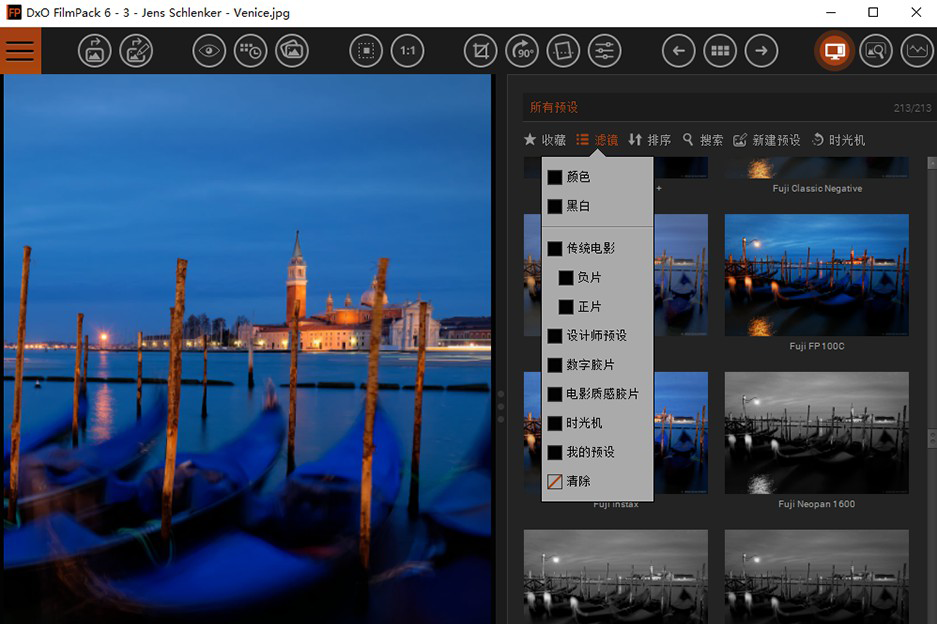Go to previous image arrow
937x624 pixels.
[678, 51]
